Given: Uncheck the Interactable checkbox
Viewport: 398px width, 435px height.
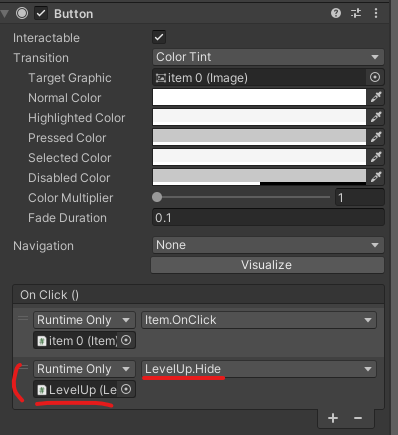Looking at the screenshot, I should coord(159,37).
